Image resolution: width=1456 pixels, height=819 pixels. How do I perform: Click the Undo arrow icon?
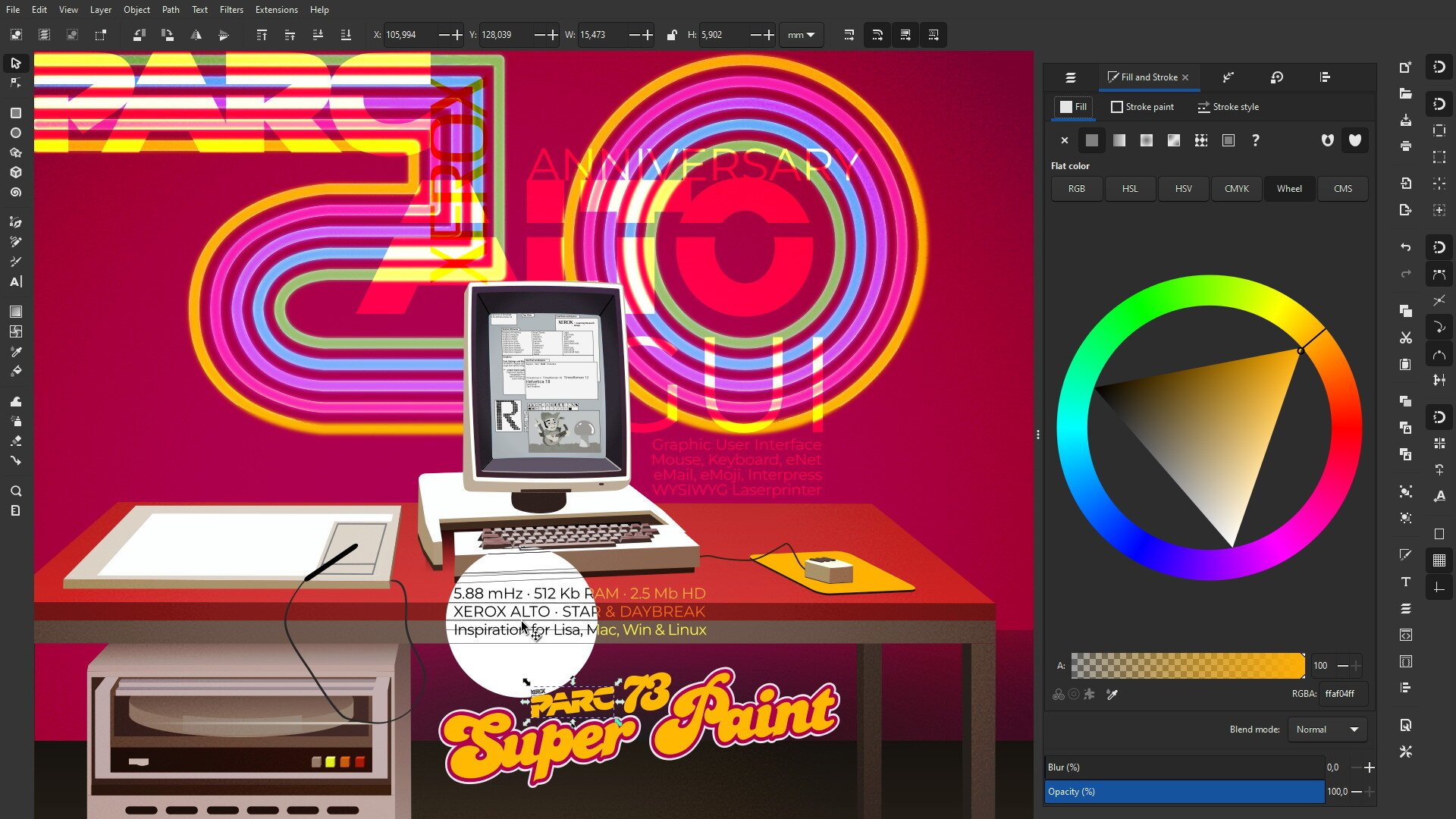[x=1405, y=247]
